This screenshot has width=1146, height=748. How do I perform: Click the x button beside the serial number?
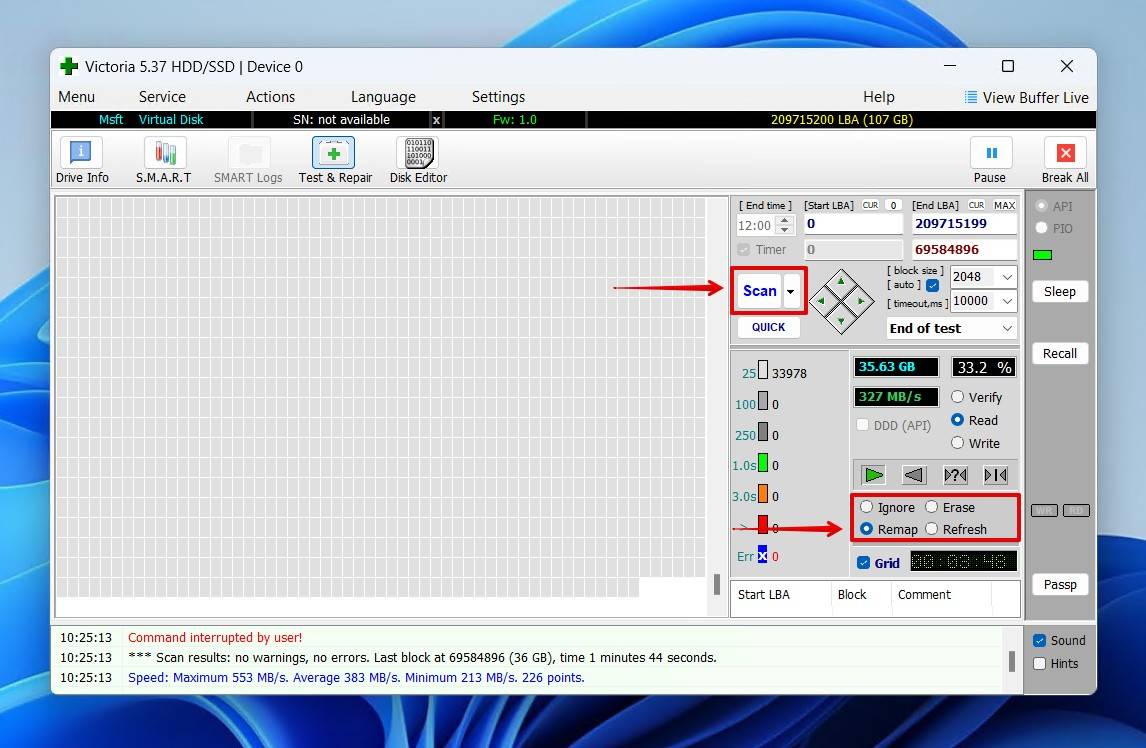tap(436, 120)
